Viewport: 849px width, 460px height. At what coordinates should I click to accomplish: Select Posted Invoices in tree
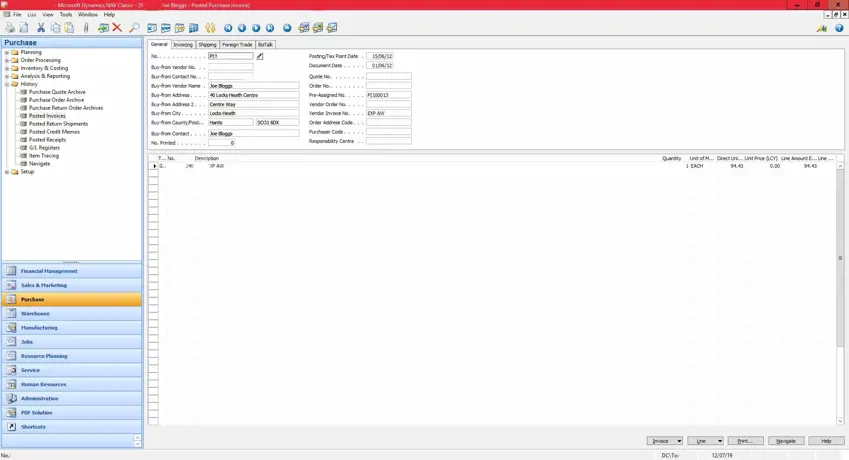47,116
